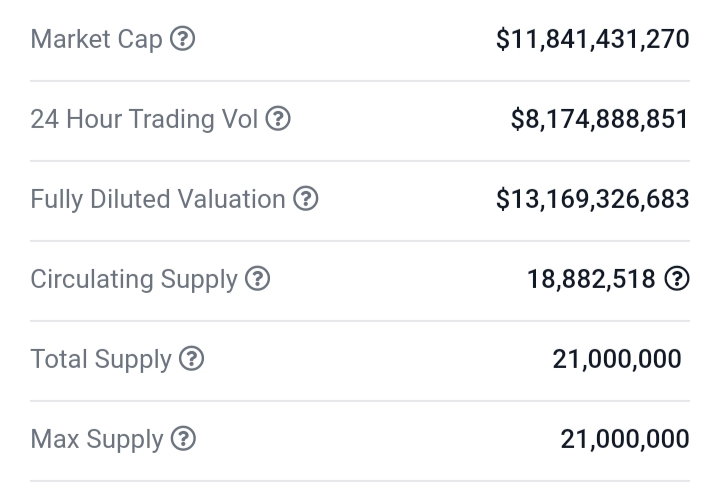This screenshot has width=720, height=491.
Task: Click the $8,174,888,851 trading volume value
Action: [x=600, y=119]
